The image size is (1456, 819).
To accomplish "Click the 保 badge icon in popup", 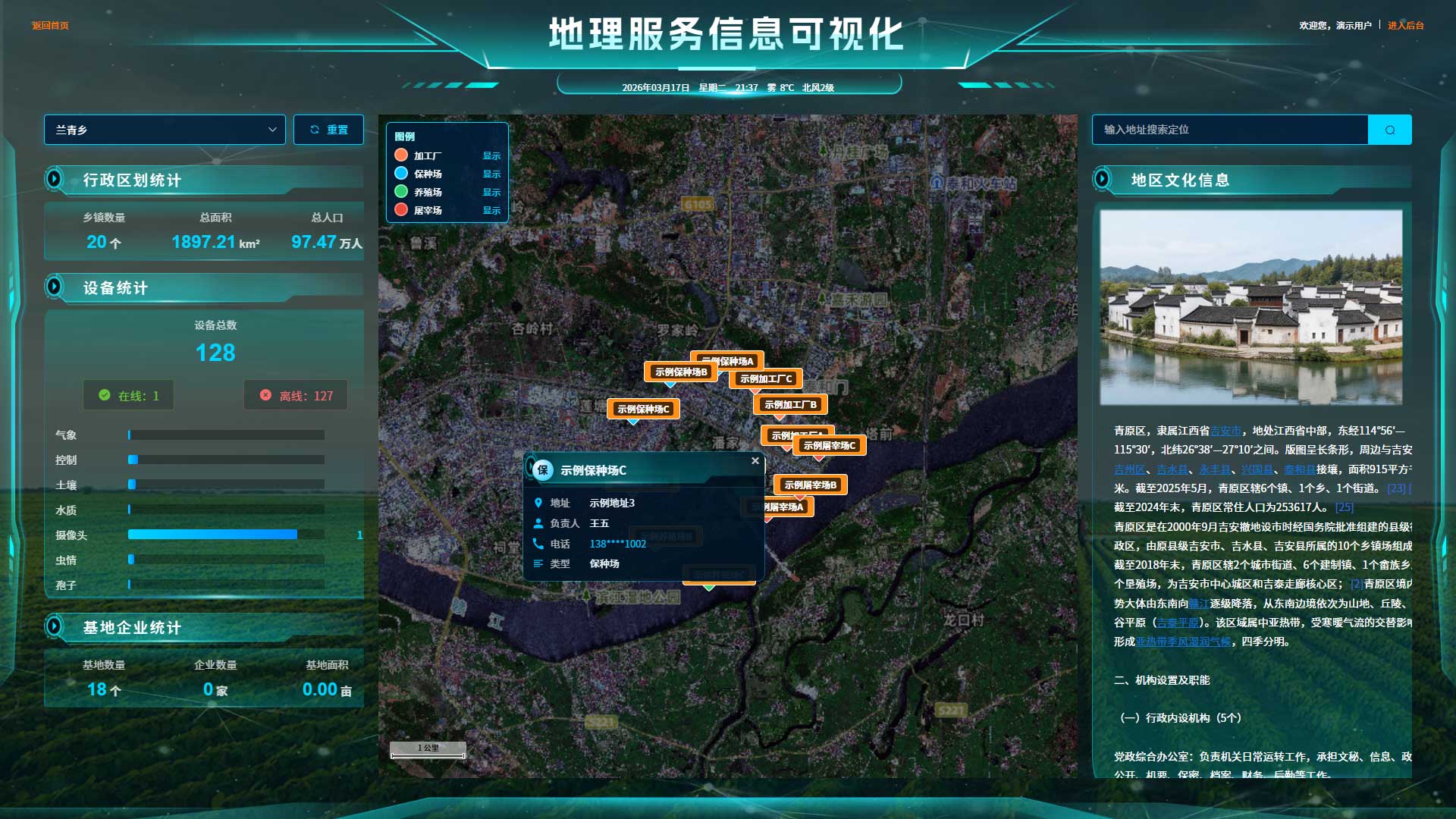I will [x=542, y=470].
